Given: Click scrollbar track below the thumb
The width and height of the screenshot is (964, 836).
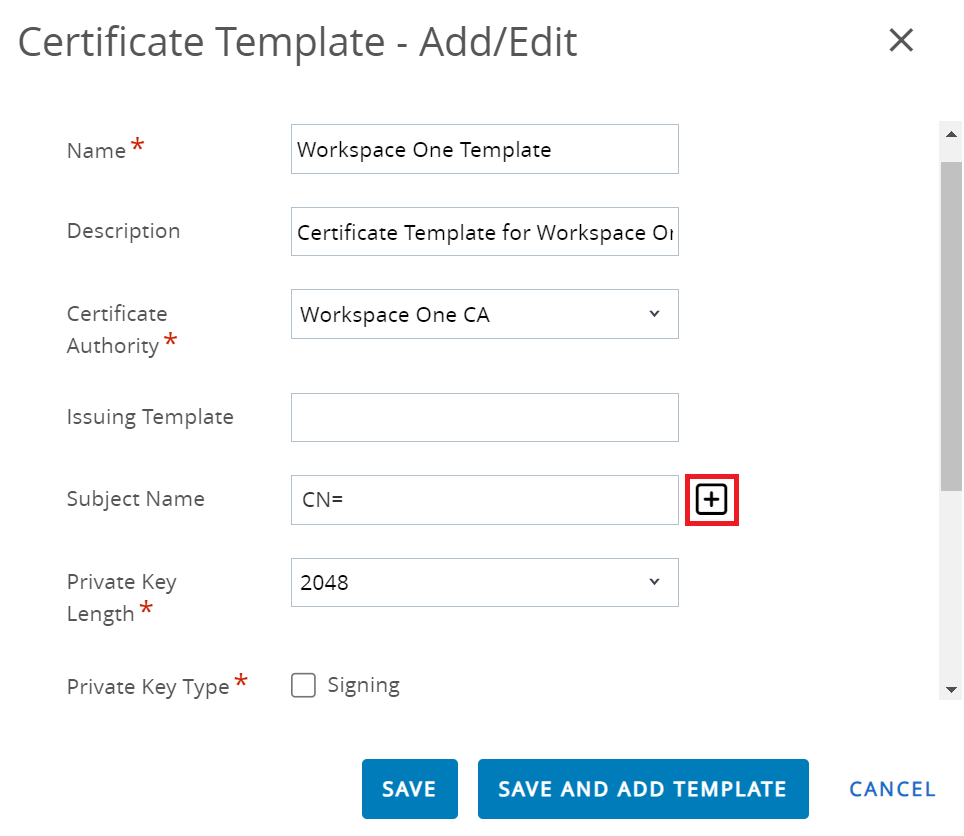Looking at the screenshot, I should point(951,590).
